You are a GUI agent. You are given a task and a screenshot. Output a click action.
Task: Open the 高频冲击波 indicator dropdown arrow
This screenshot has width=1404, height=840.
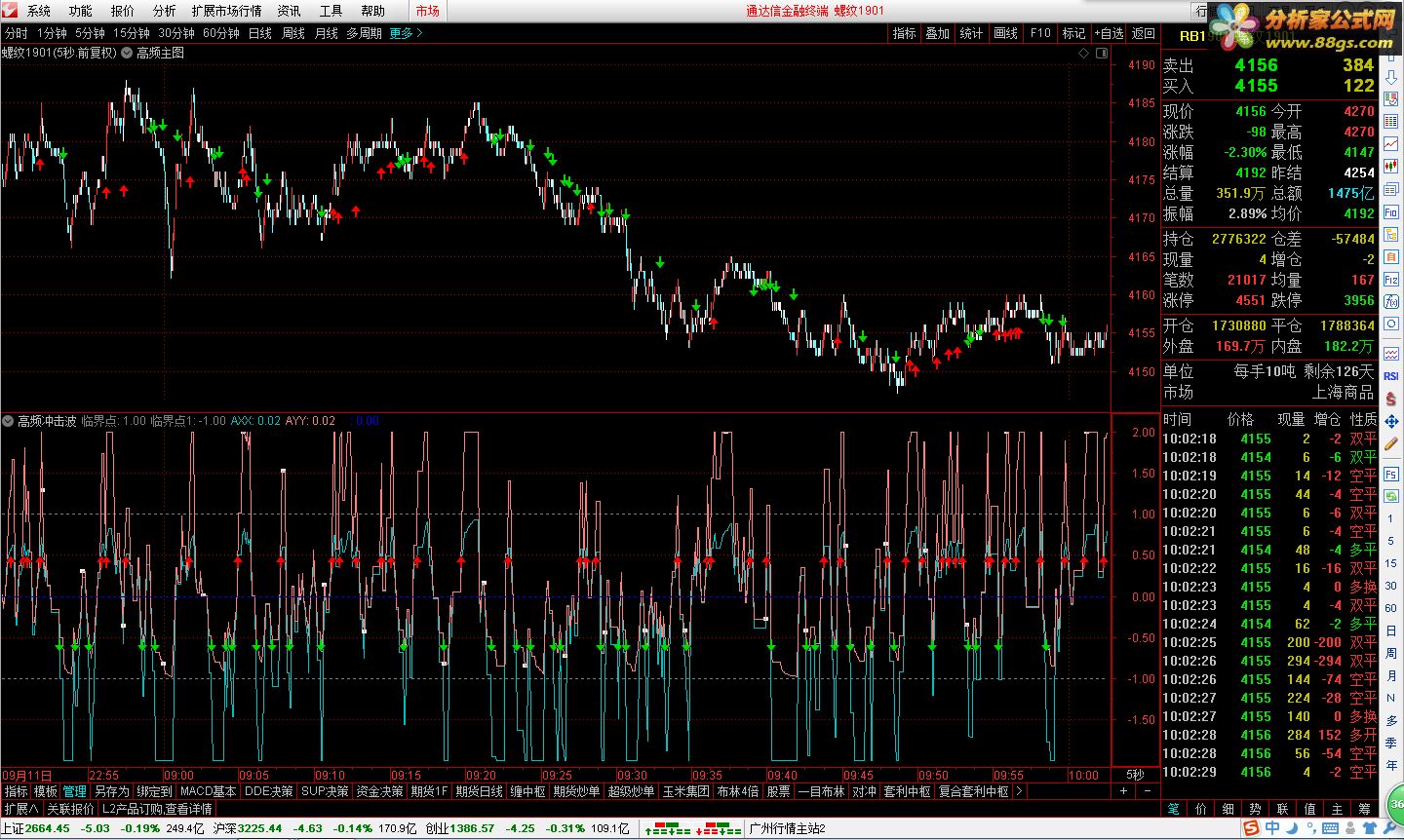point(8,421)
